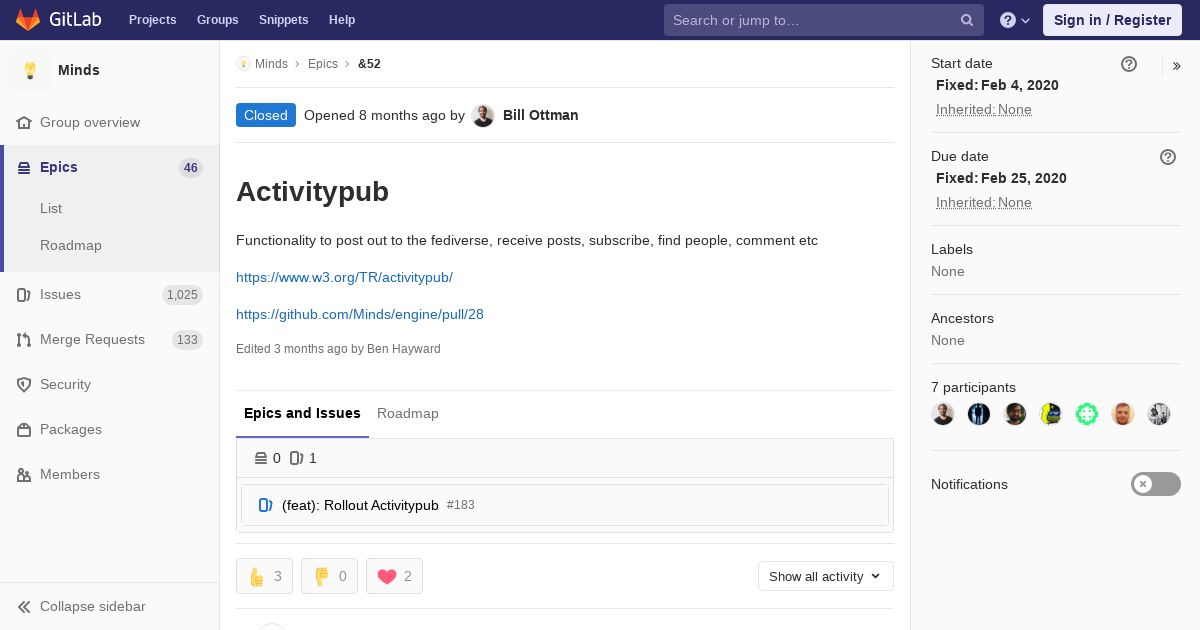Click second participant avatar

[979, 414]
